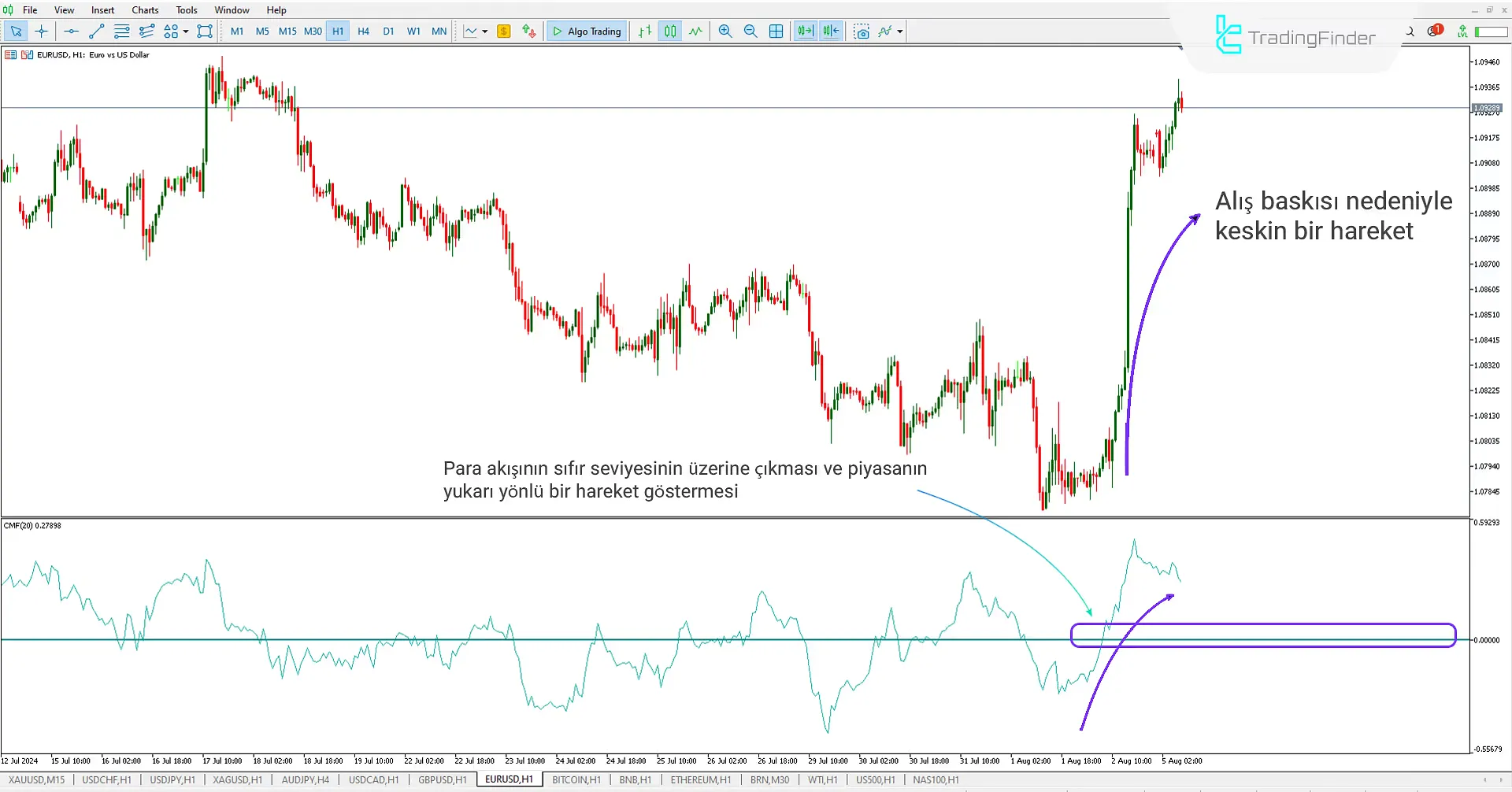Open the indicators dropdown arrow

point(900,31)
